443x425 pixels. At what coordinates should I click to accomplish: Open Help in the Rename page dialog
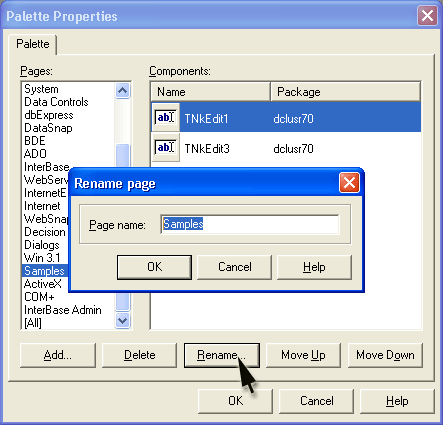pos(314,267)
